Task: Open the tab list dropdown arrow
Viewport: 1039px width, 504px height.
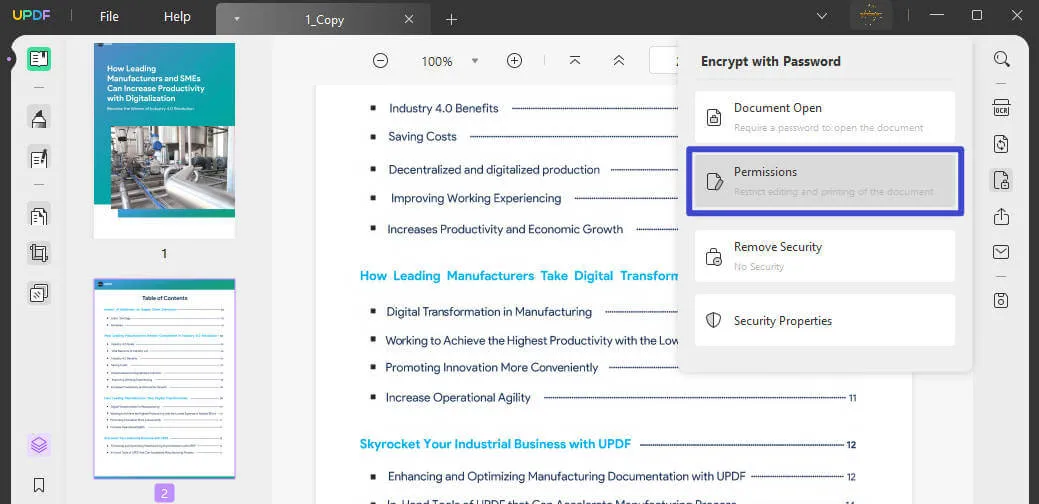Action: (x=237, y=19)
